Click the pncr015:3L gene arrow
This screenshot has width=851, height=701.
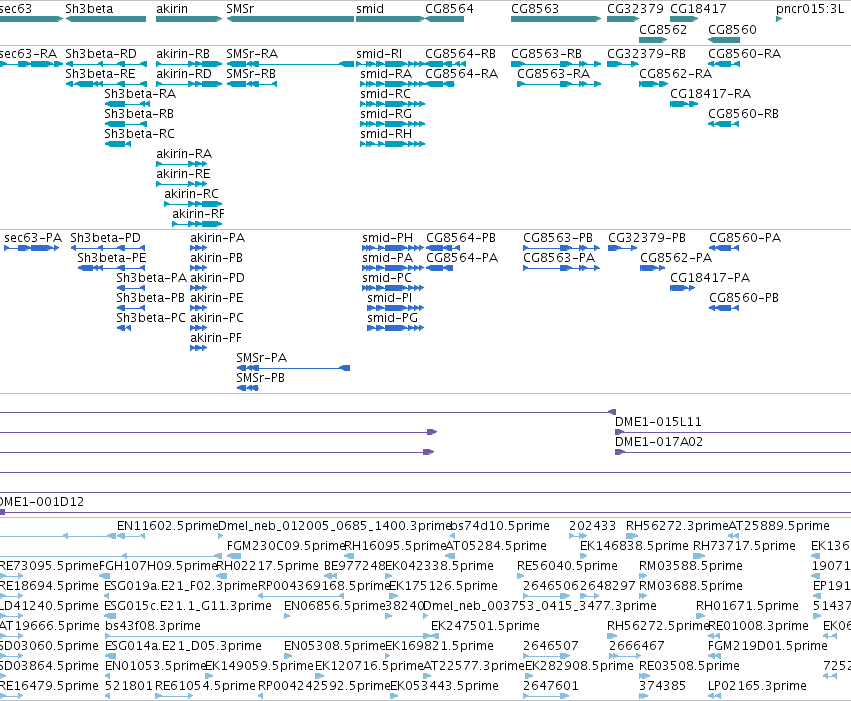779,19
